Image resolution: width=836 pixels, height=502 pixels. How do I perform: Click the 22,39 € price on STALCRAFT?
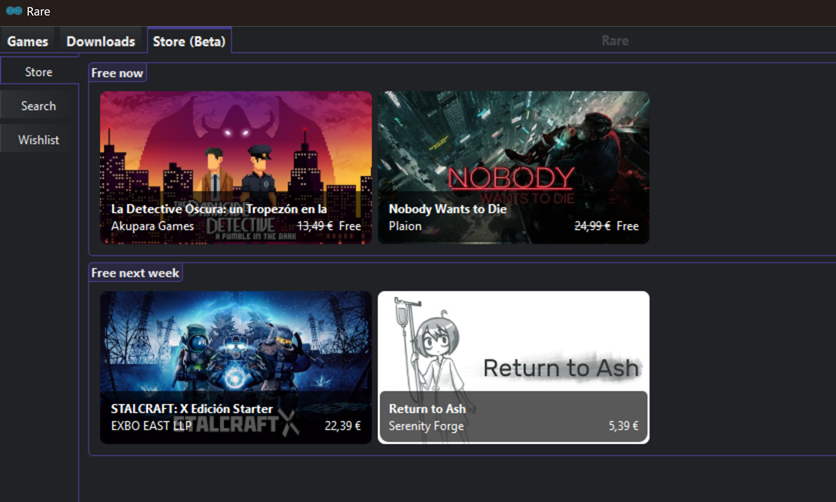pyautogui.click(x=343, y=426)
